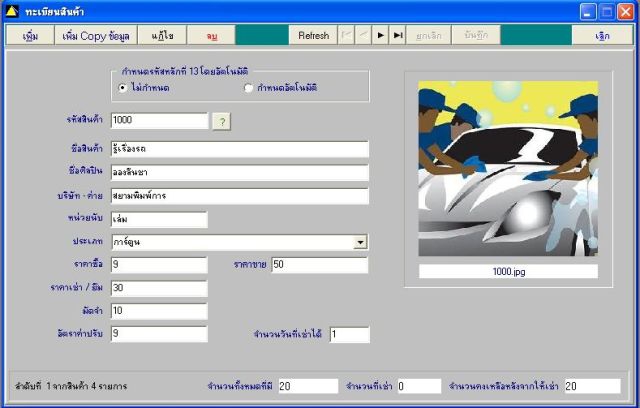Click the เพิ่ม add button

30,35
